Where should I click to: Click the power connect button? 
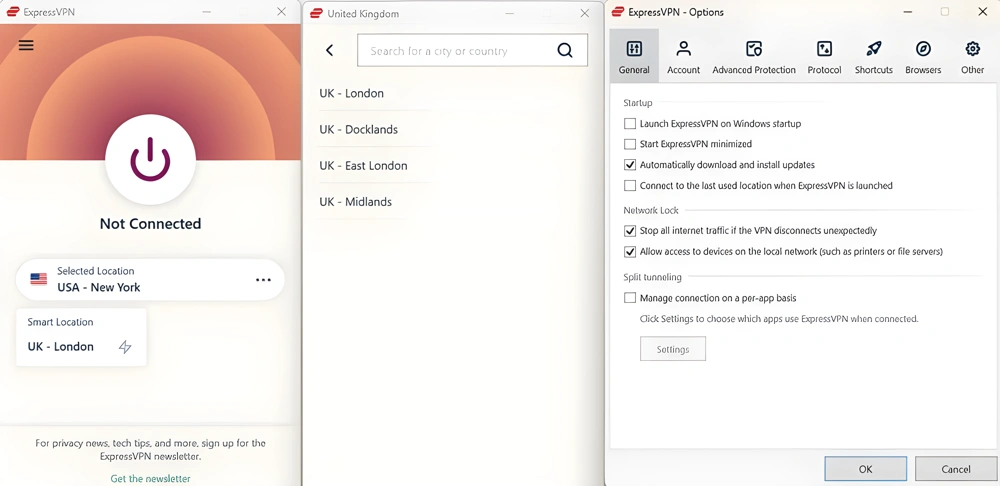(x=151, y=159)
